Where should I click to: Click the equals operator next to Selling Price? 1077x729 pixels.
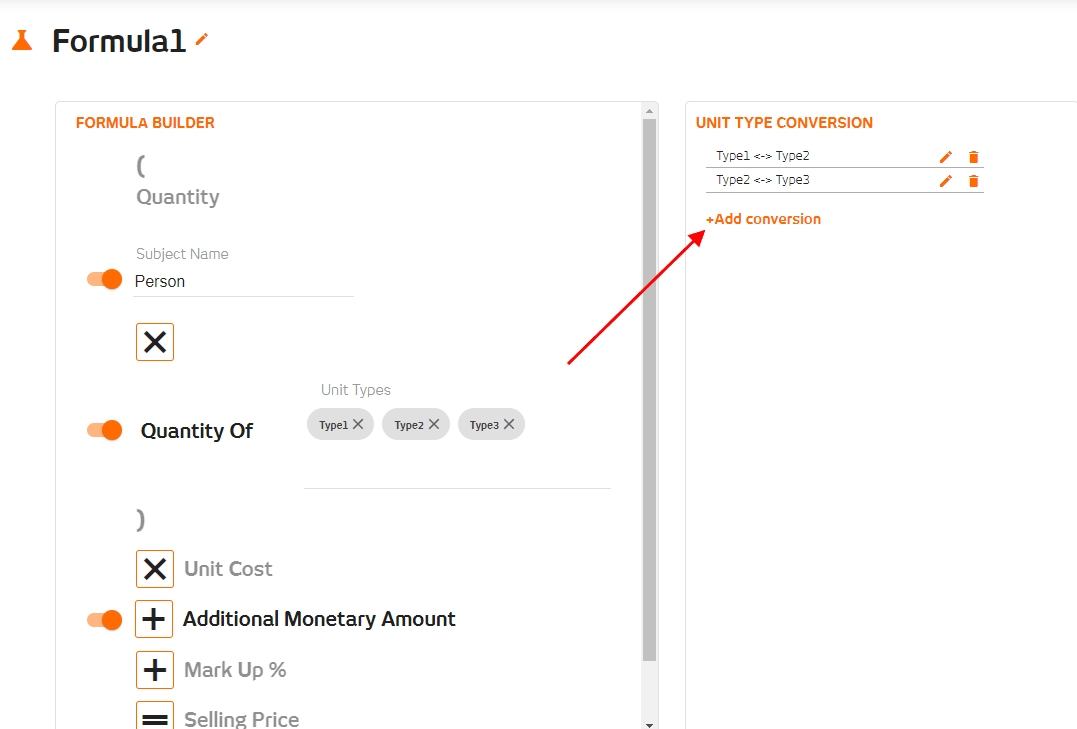[x=155, y=716]
